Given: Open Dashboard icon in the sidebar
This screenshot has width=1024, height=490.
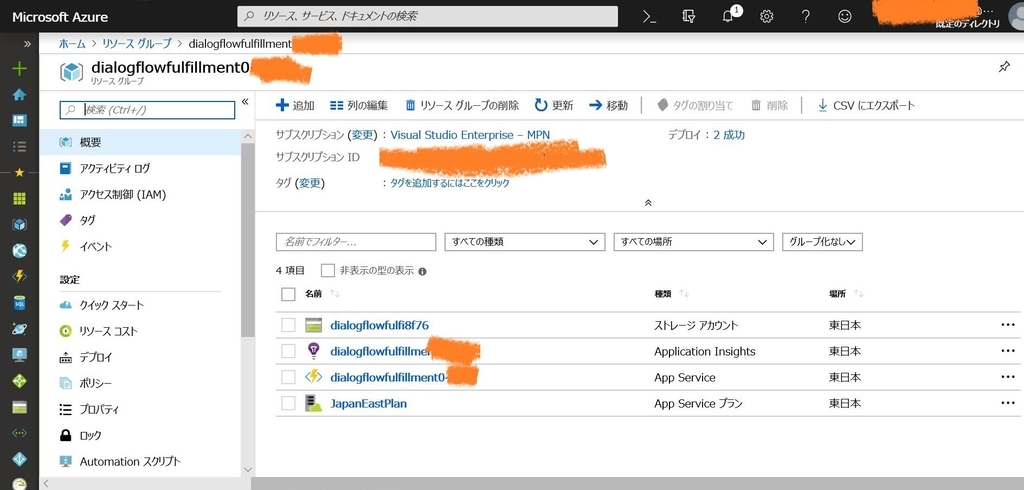Looking at the screenshot, I should tap(20, 120).
